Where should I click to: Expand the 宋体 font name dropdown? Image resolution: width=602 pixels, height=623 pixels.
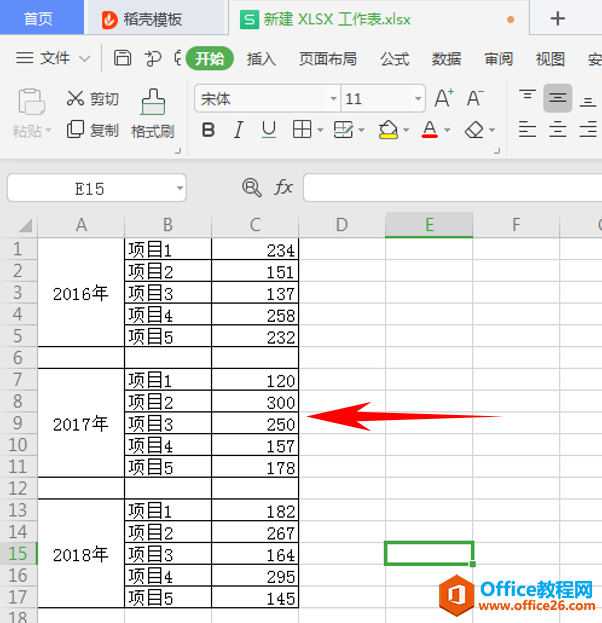pos(333,98)
